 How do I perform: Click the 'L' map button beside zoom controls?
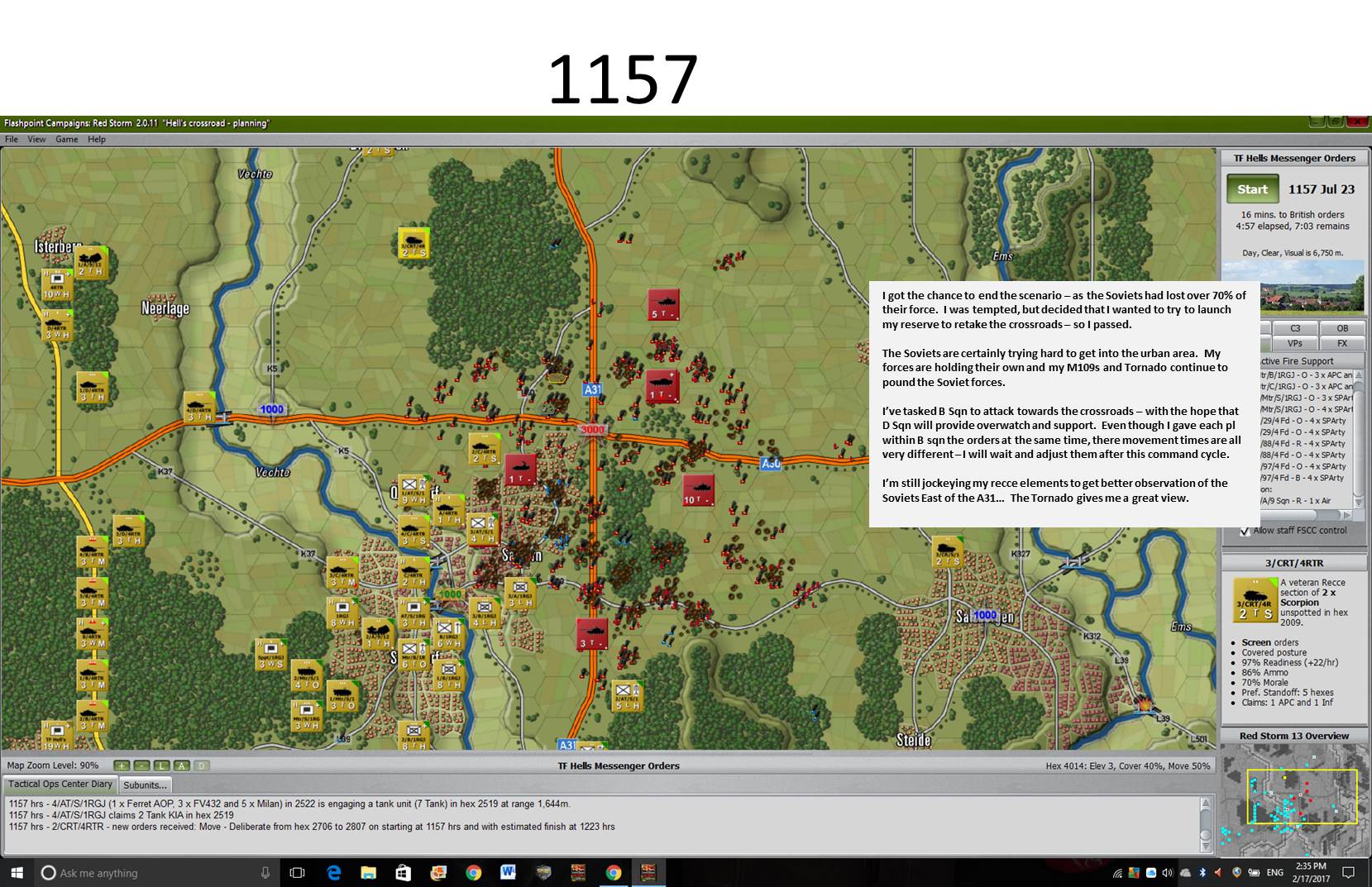click(161, 765)
